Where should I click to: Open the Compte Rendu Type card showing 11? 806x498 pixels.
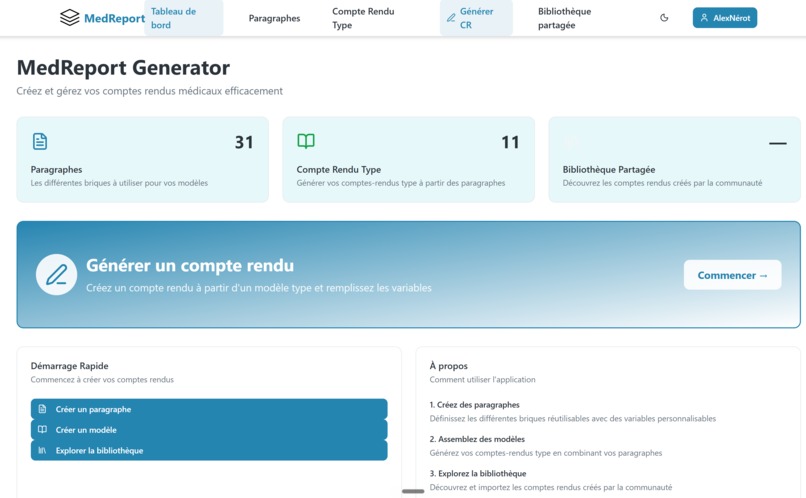coord(409,159)
